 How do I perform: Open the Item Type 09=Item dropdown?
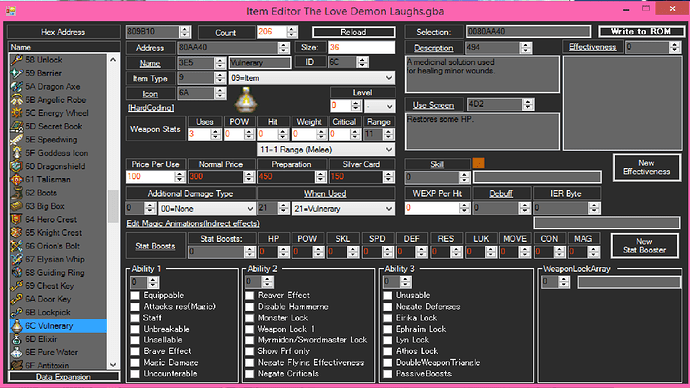pyautogui.click(x=312, y=78)
